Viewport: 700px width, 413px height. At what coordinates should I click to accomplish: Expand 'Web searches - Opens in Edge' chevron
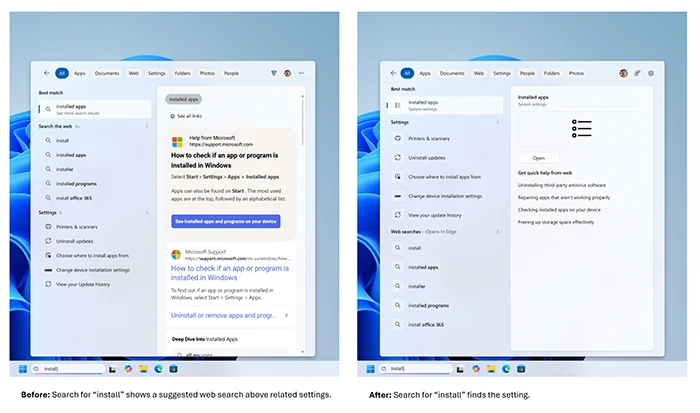[x=497, y=232]
